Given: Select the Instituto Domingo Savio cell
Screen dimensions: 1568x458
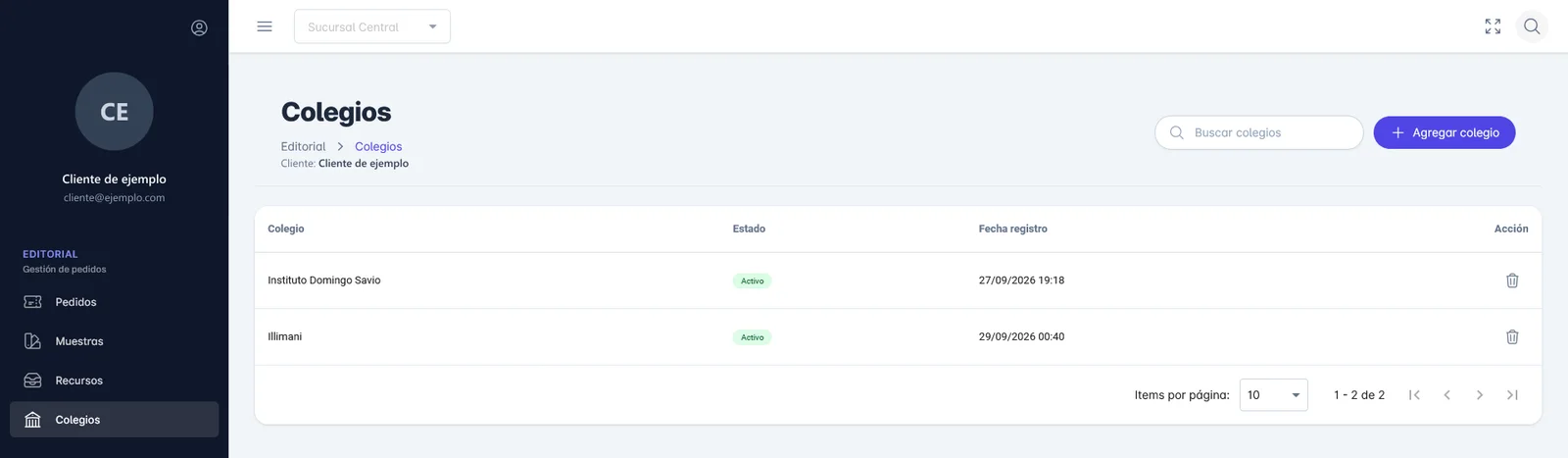Looking at the screenshot, I should click(x=324, y=280).
